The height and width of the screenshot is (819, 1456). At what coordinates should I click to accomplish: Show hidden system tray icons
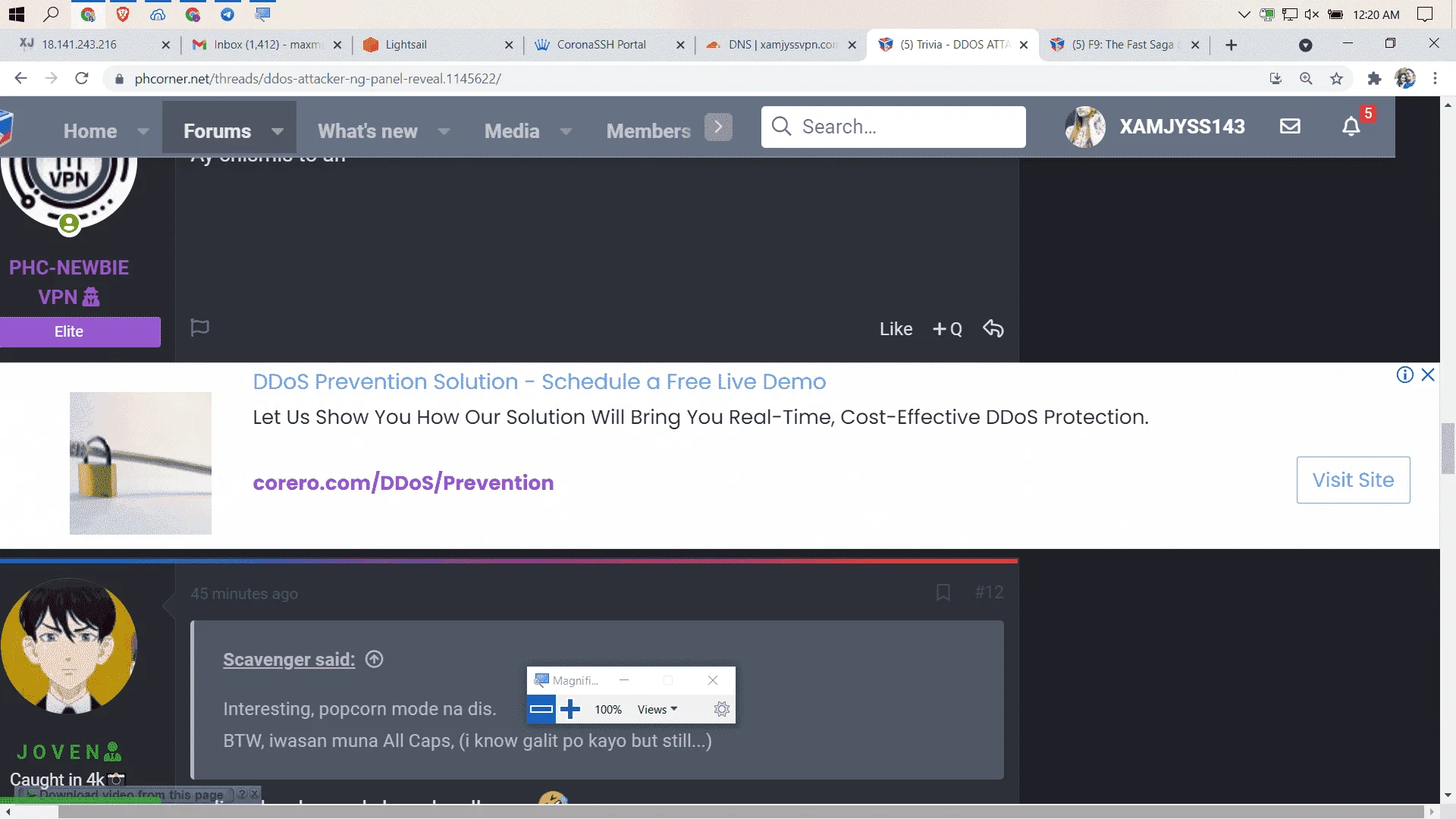(x=1244, y=14)
